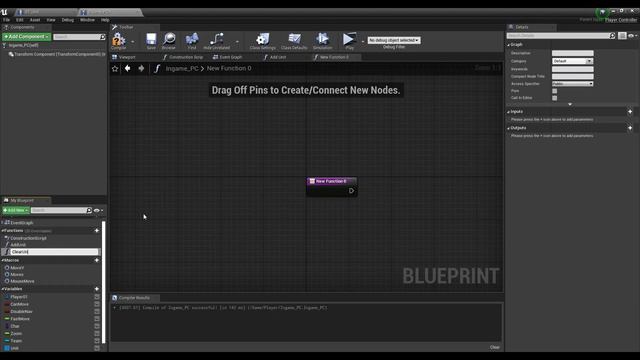This screenshot has width=640, height=360.
Task: Add a new function with the plus icon
Action: [x=97, y=231]
